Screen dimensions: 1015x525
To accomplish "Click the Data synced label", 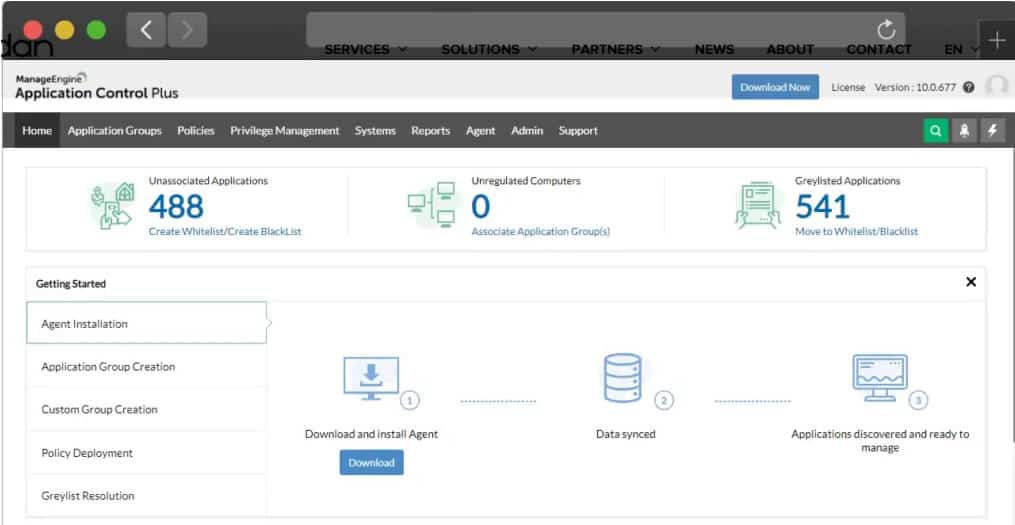I will (x=625, y=434).
